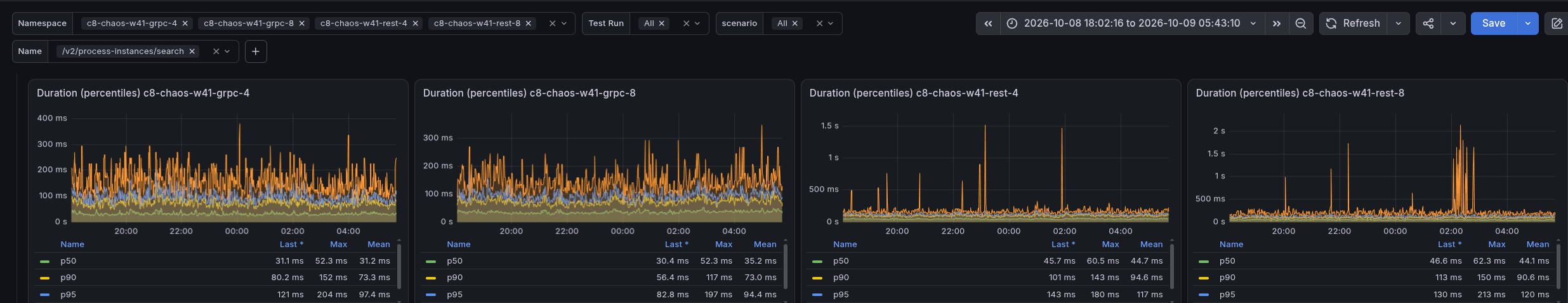Remove /v2/process-instances/search name chip
This screenshot has width=1568, height=303.
192,51
